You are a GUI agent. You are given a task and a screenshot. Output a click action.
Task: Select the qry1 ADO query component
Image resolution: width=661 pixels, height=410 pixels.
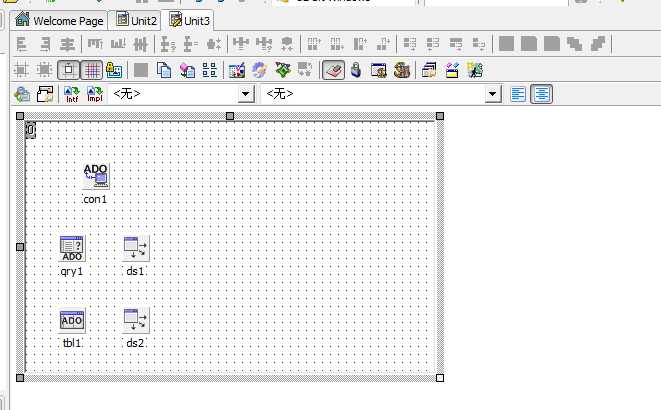[72, 249]
